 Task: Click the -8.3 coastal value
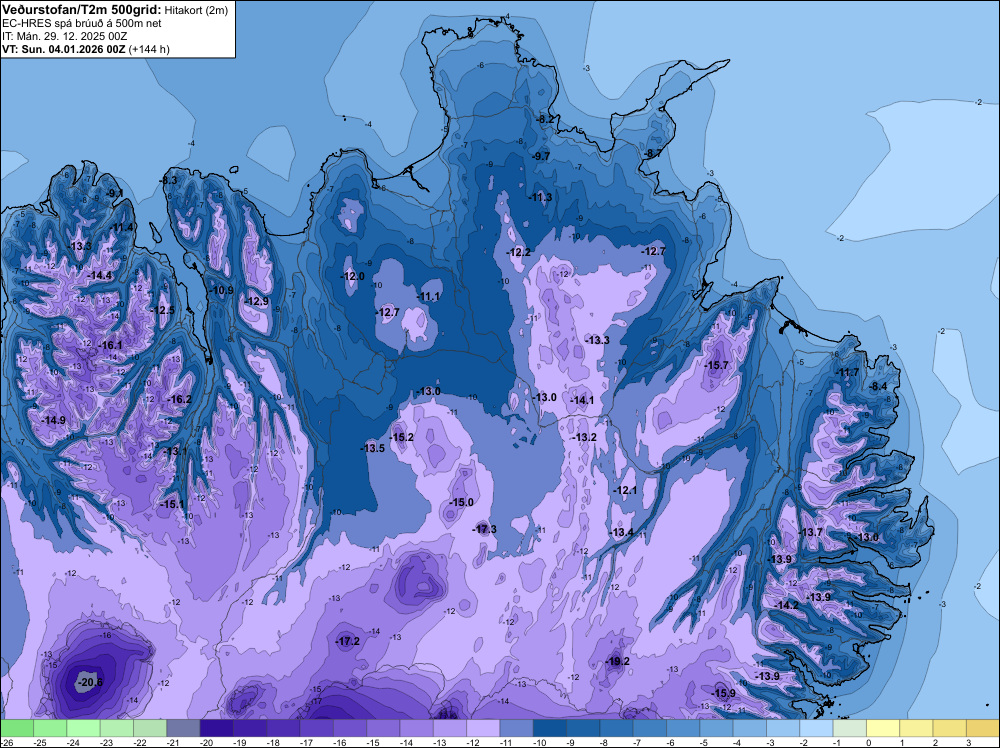pos(168,180)
